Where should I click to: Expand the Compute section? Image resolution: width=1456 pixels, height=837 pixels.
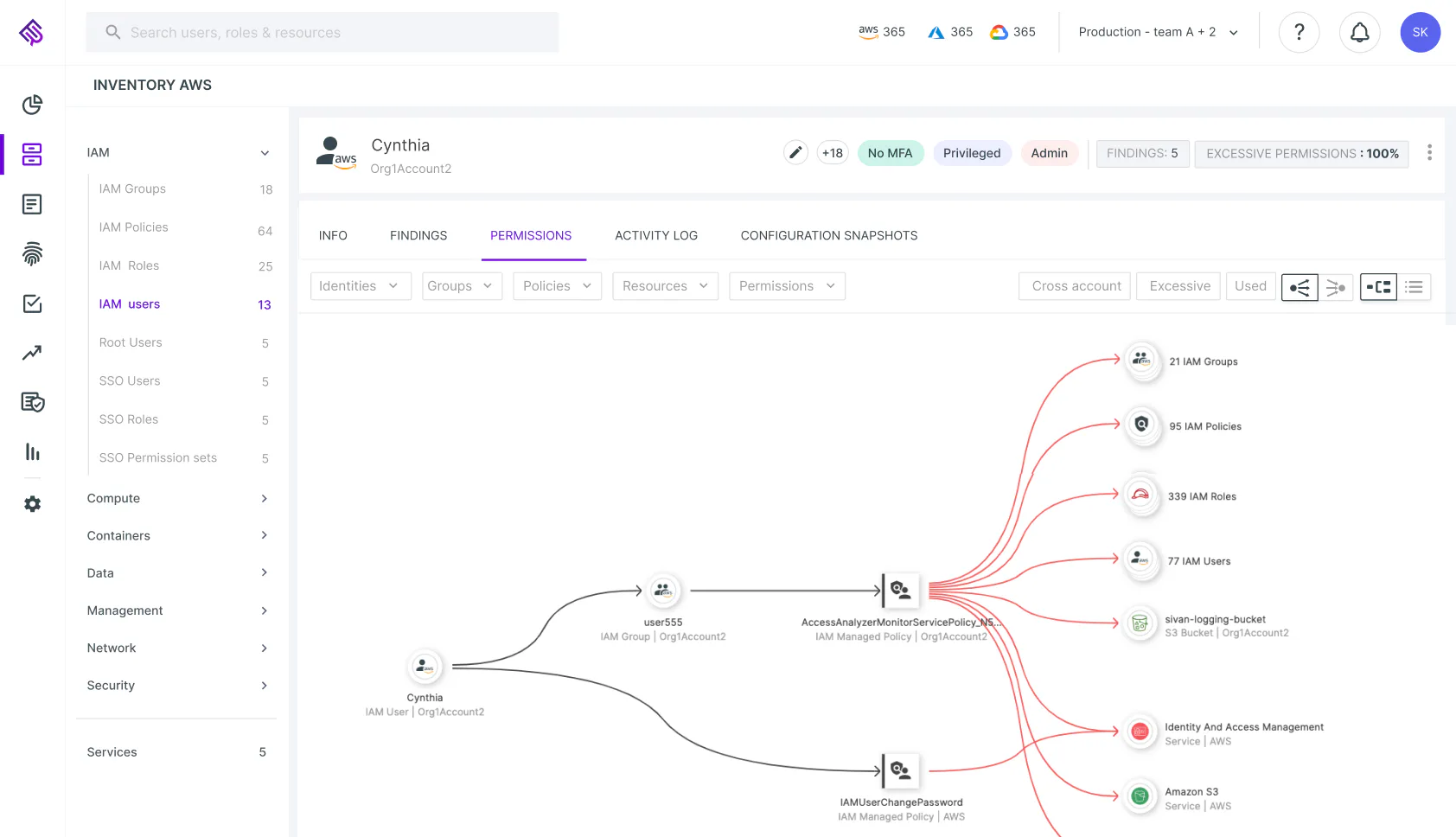(x=177, y=498)
